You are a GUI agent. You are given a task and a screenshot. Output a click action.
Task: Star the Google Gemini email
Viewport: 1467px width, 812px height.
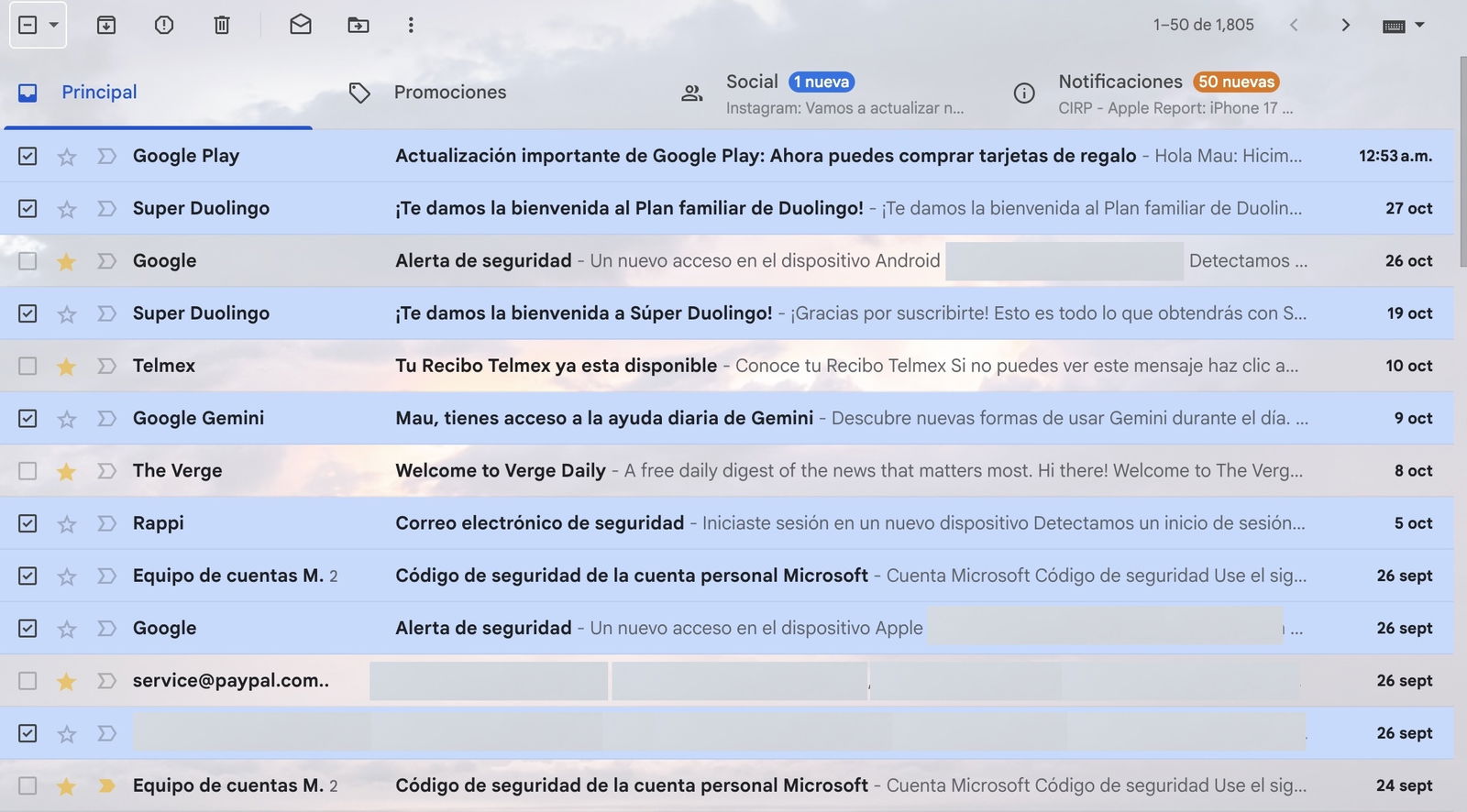pos(66,419)
